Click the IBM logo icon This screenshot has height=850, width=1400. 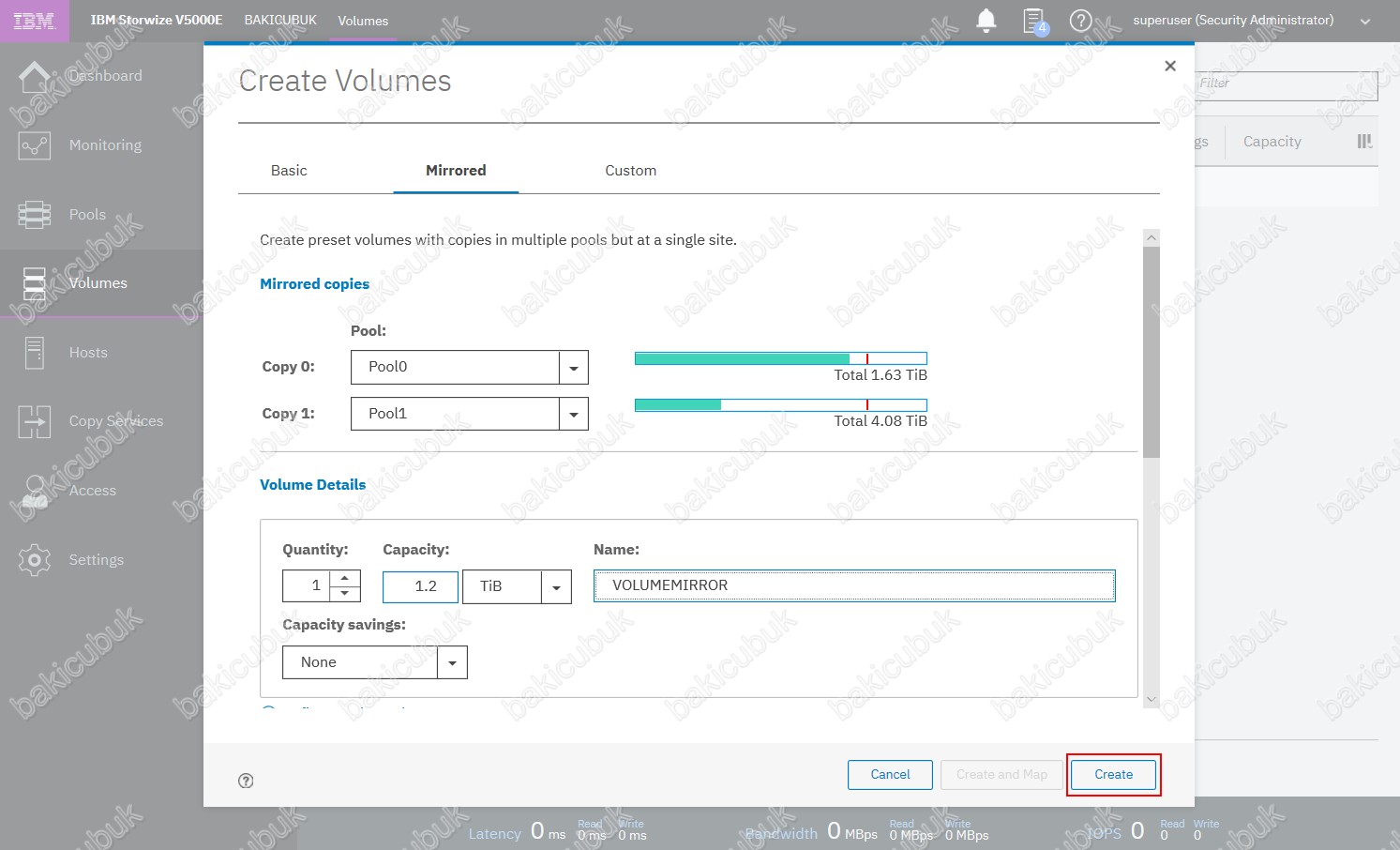pos(34,21)
